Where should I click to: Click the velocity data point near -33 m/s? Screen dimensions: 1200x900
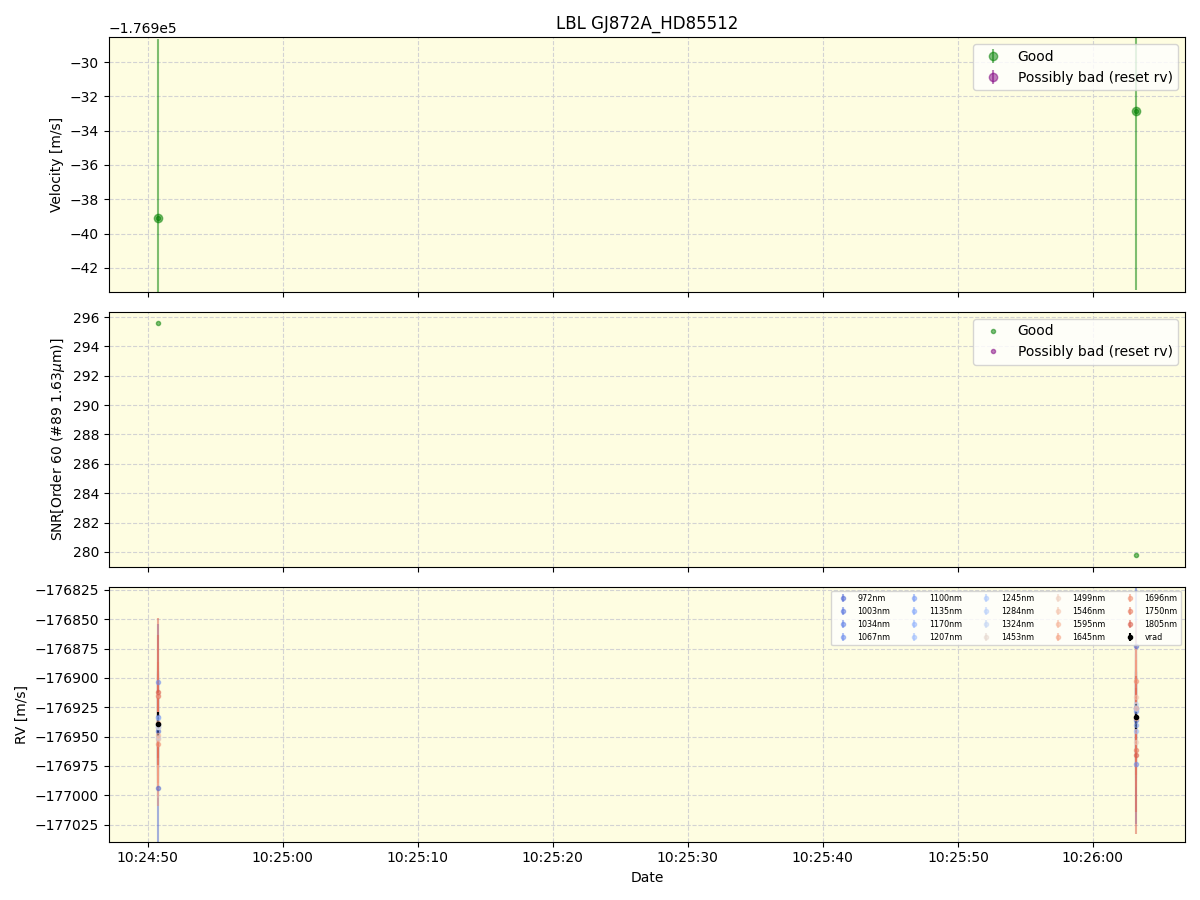(1136, 111)
